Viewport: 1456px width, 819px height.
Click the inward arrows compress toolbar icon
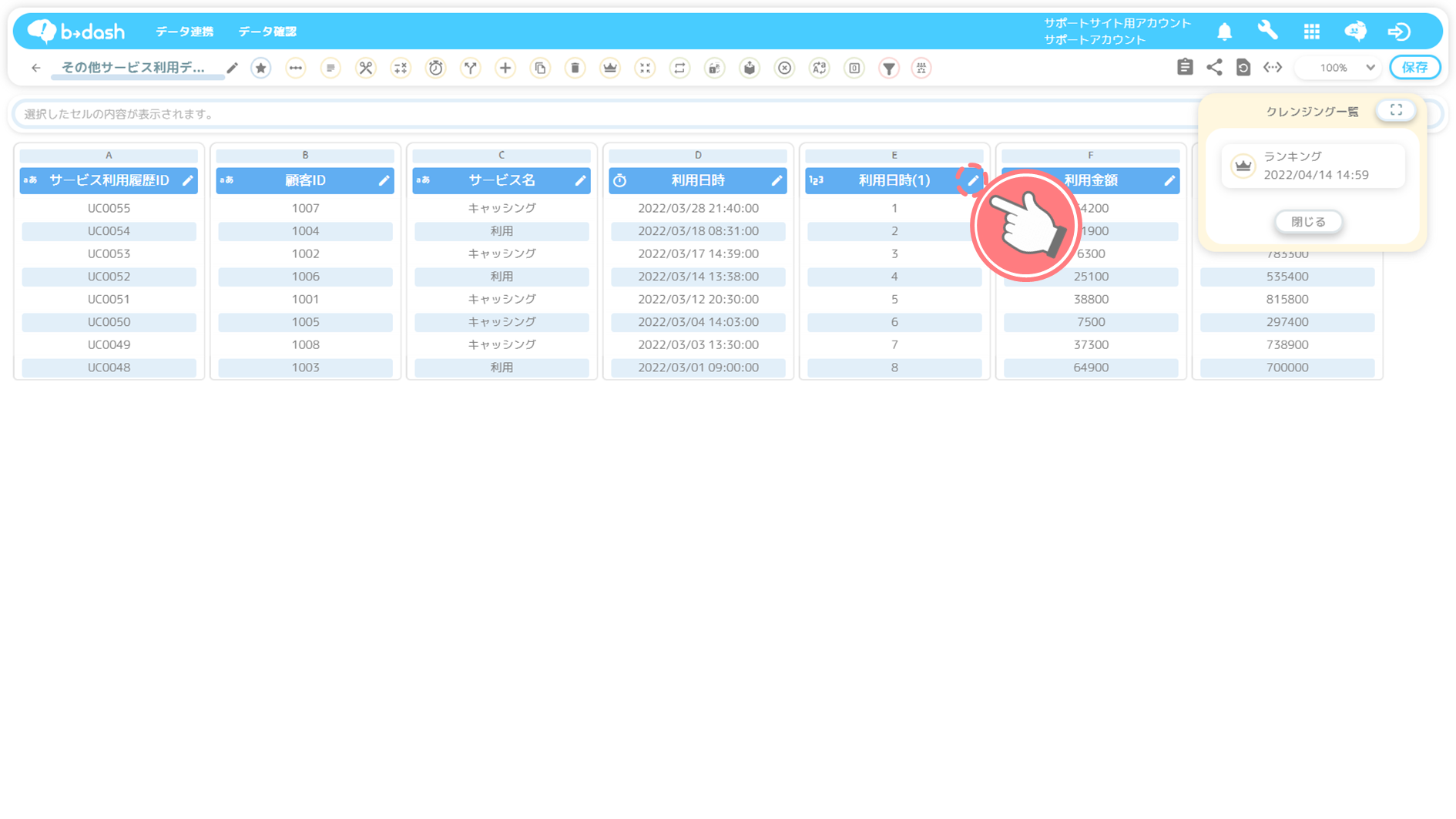(x=645, y=68)
